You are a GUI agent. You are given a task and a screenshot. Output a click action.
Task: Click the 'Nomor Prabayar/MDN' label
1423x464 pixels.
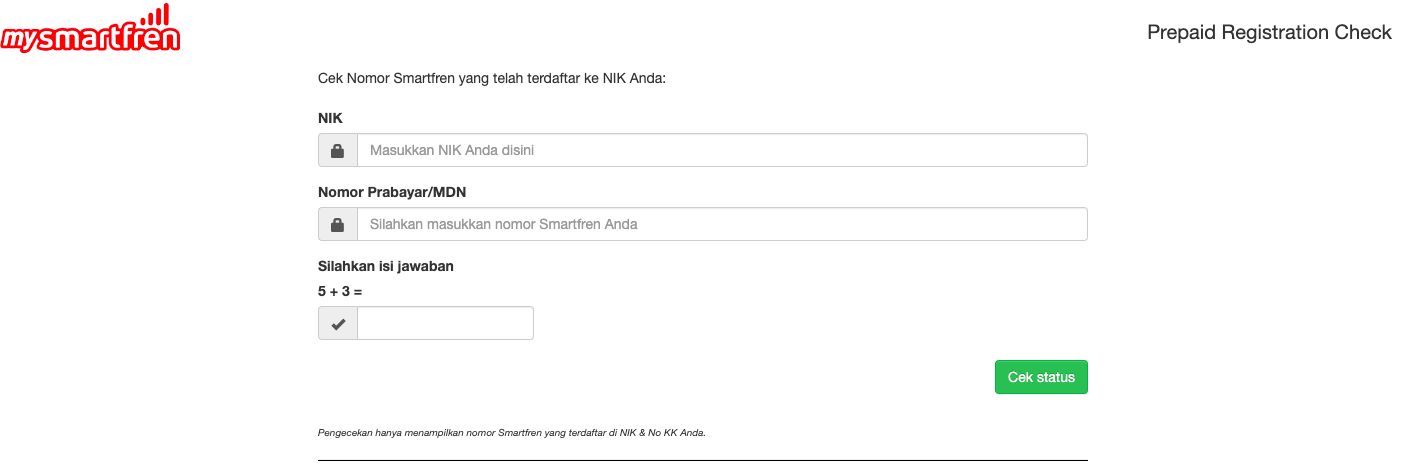tap(392, 192)
